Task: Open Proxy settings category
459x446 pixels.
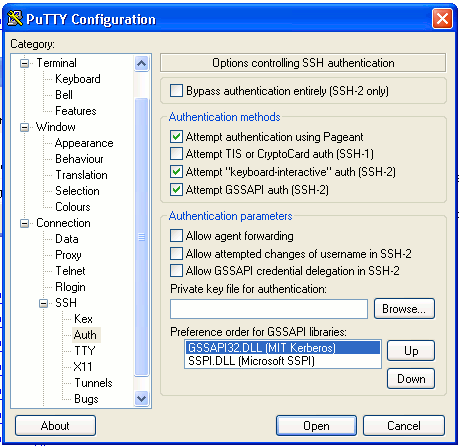Action: click(x=68, y=255)
